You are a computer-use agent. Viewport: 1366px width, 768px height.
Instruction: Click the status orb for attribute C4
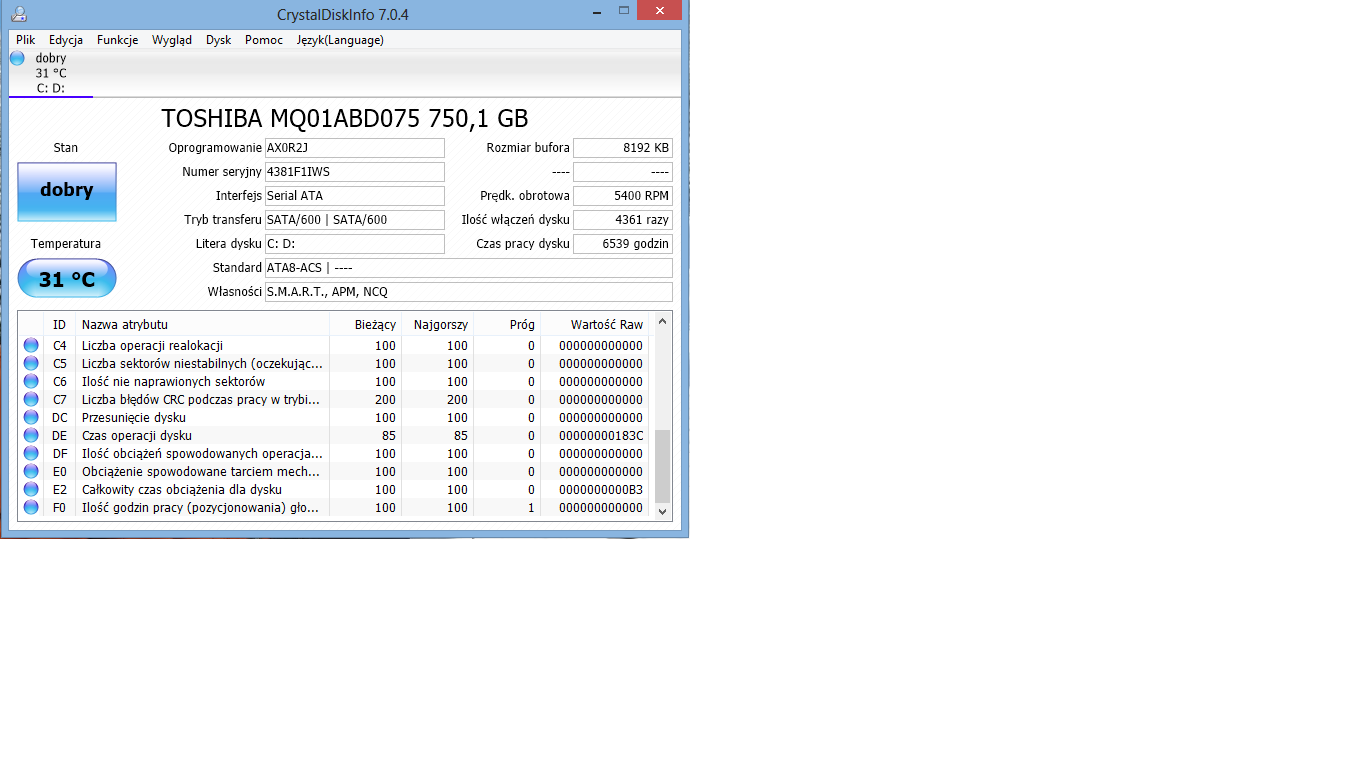[31, 345]
